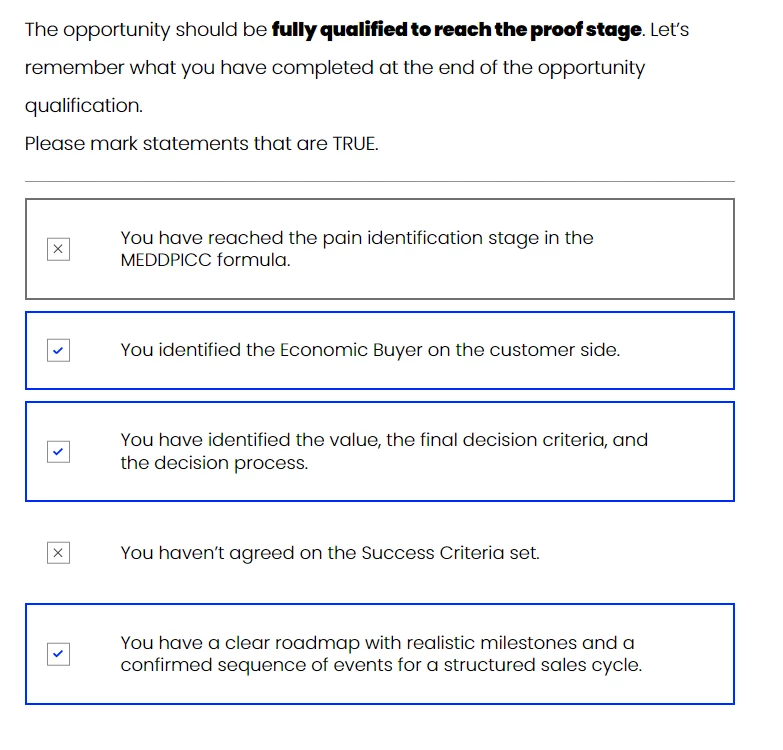783x750 pixels.
Task: Select "You have identified the value" statement line
Action: pyautogui.click(x=384, y=440)
